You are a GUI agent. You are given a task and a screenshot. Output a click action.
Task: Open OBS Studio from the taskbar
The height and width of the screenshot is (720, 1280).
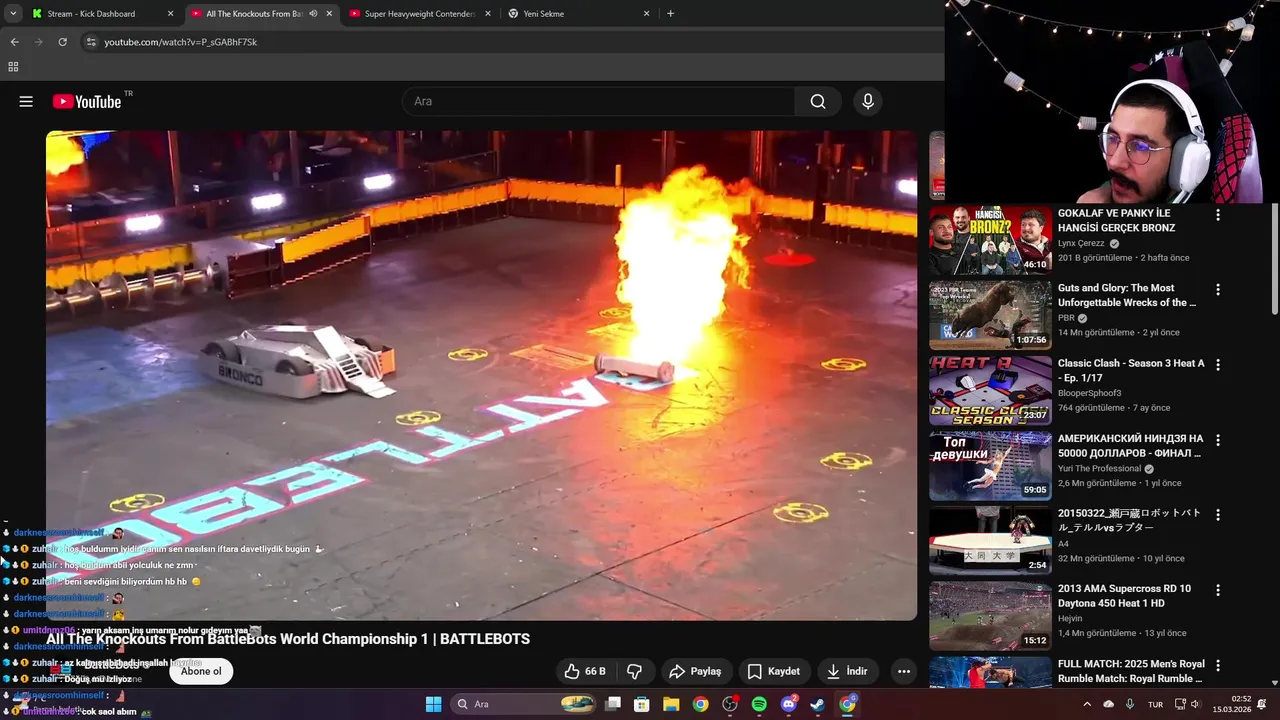(x=730, y=704)
